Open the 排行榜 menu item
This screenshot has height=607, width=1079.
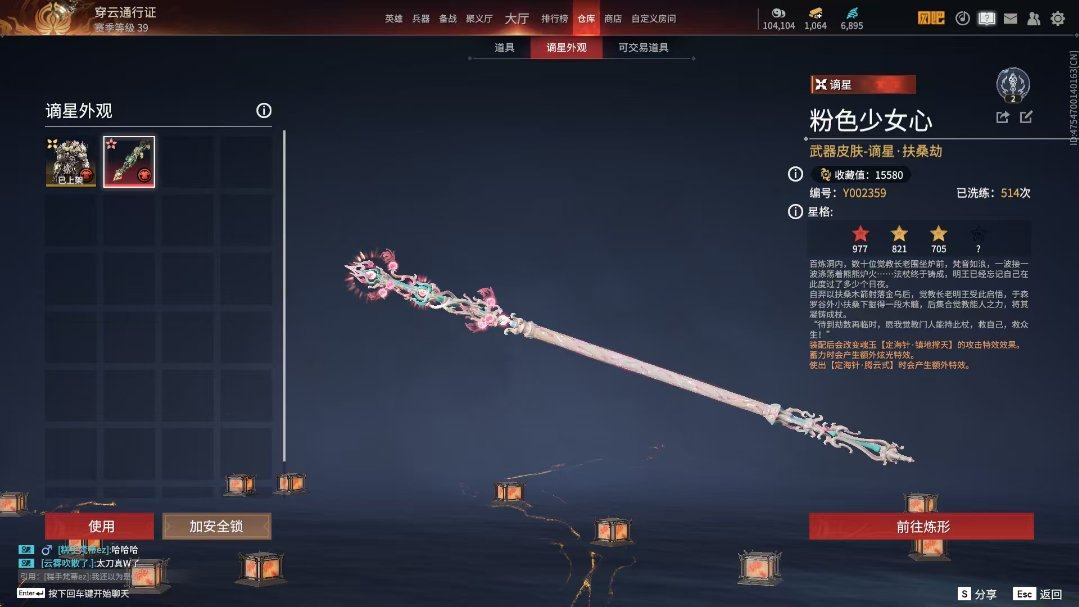coord(554,19)
